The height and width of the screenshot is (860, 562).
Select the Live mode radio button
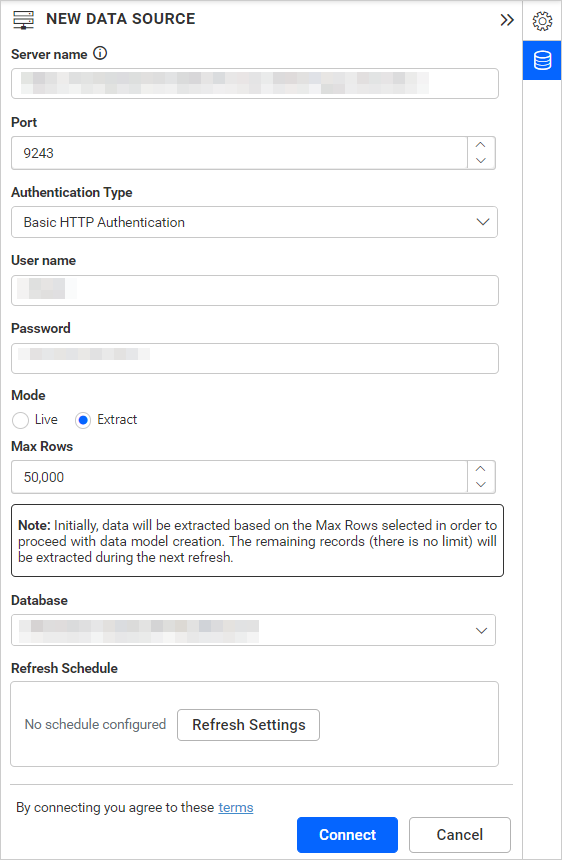[x=20, y=420]
